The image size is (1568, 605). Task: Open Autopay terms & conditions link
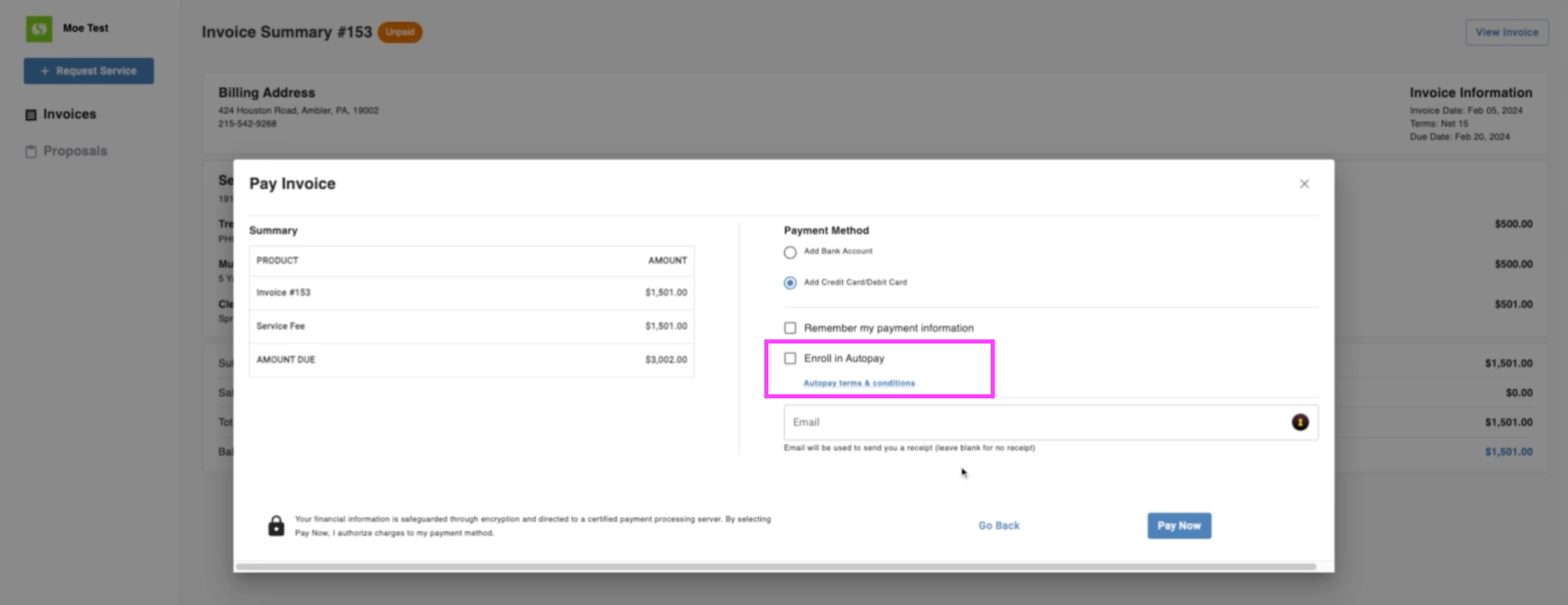point(859,383)
